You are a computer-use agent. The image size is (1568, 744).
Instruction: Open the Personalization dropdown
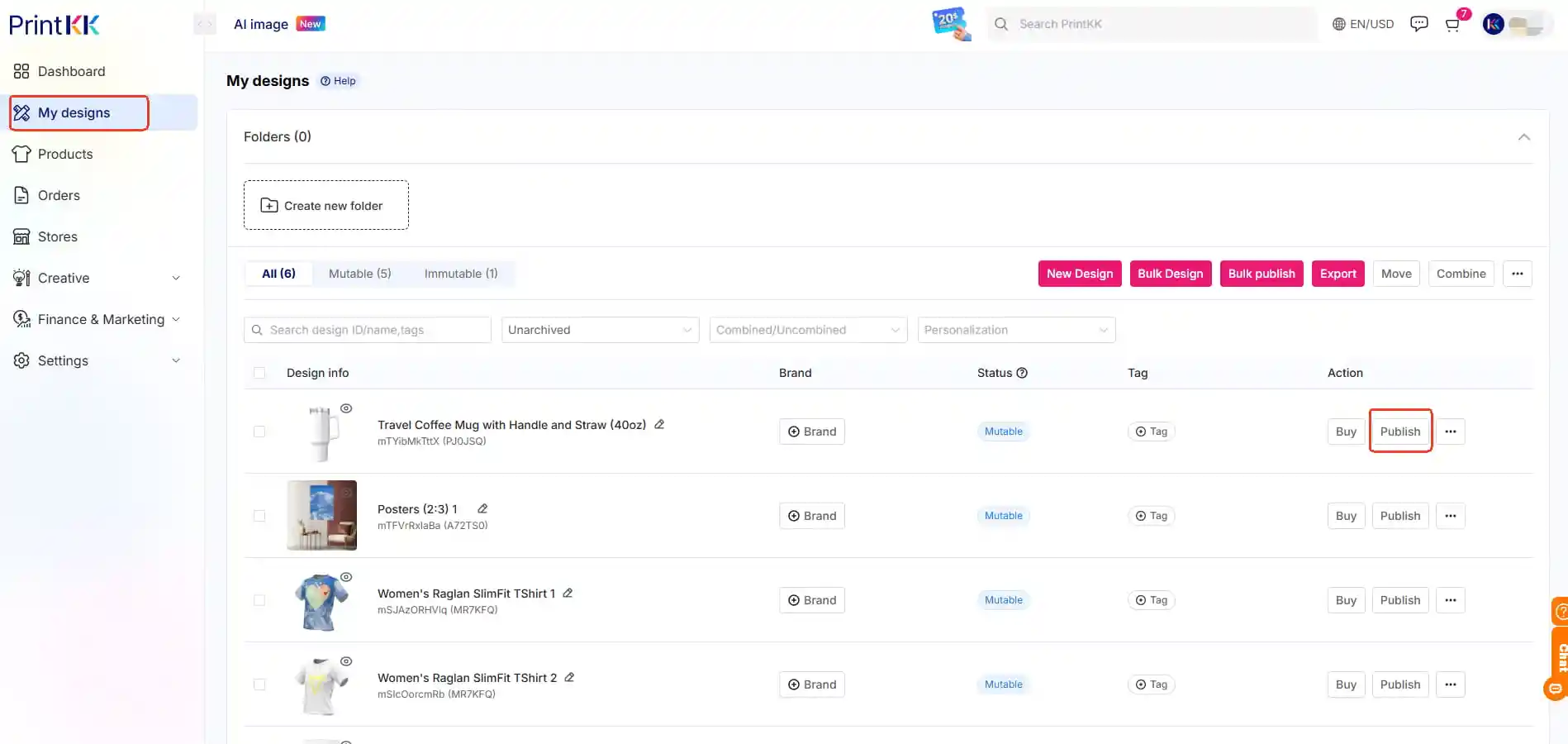(x=1015, y=329)
